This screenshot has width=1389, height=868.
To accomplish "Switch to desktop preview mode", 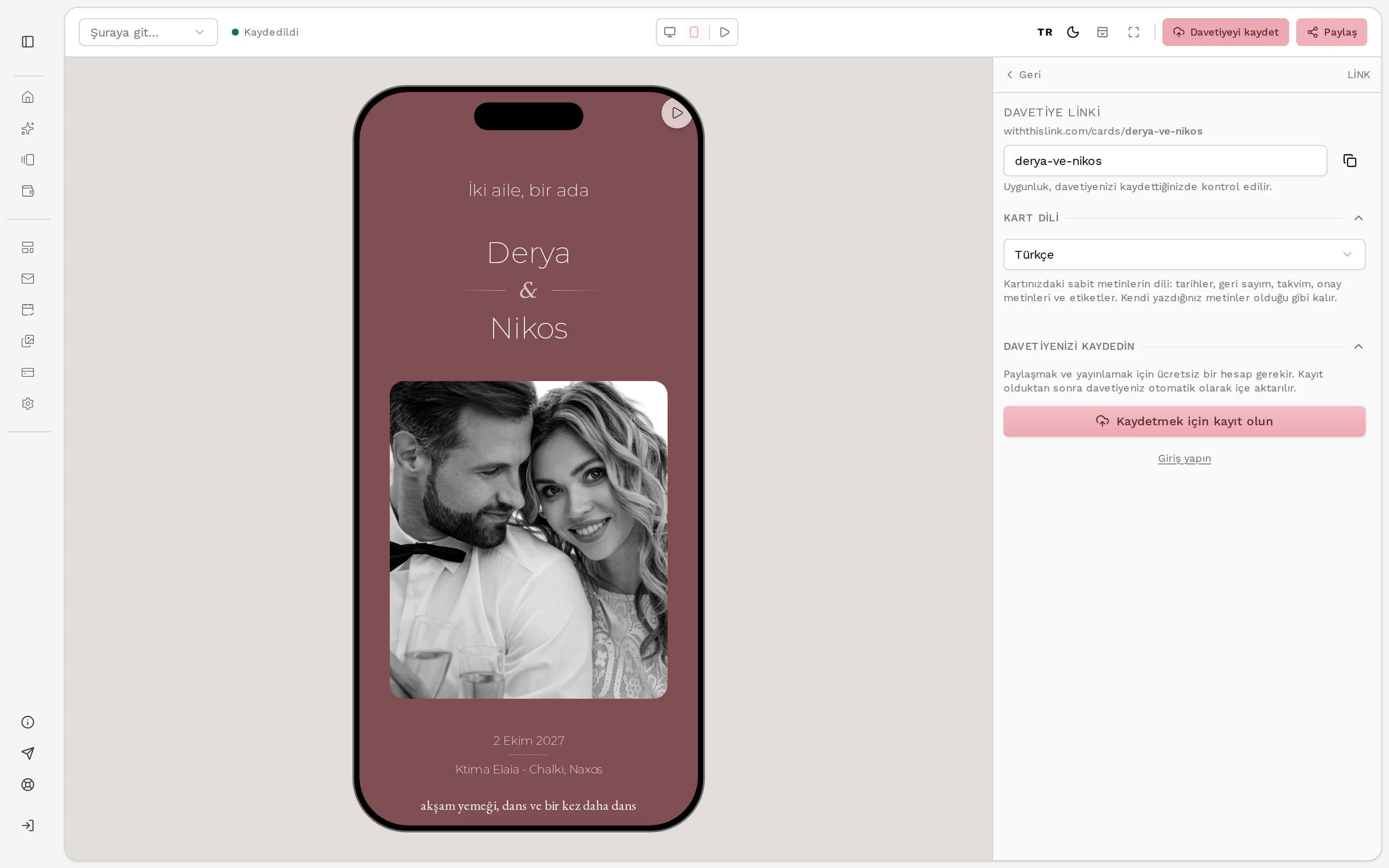I will point(670,32).
